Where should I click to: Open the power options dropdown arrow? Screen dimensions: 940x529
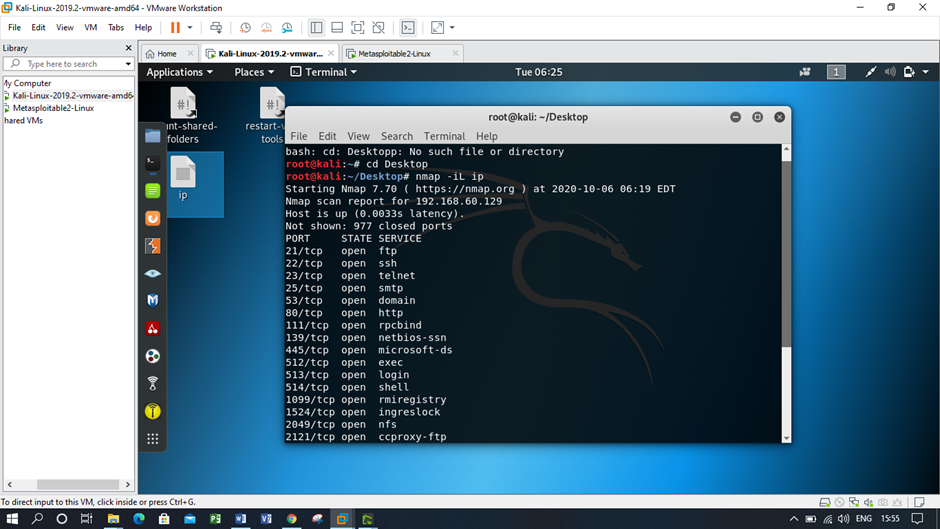point(190,28)
